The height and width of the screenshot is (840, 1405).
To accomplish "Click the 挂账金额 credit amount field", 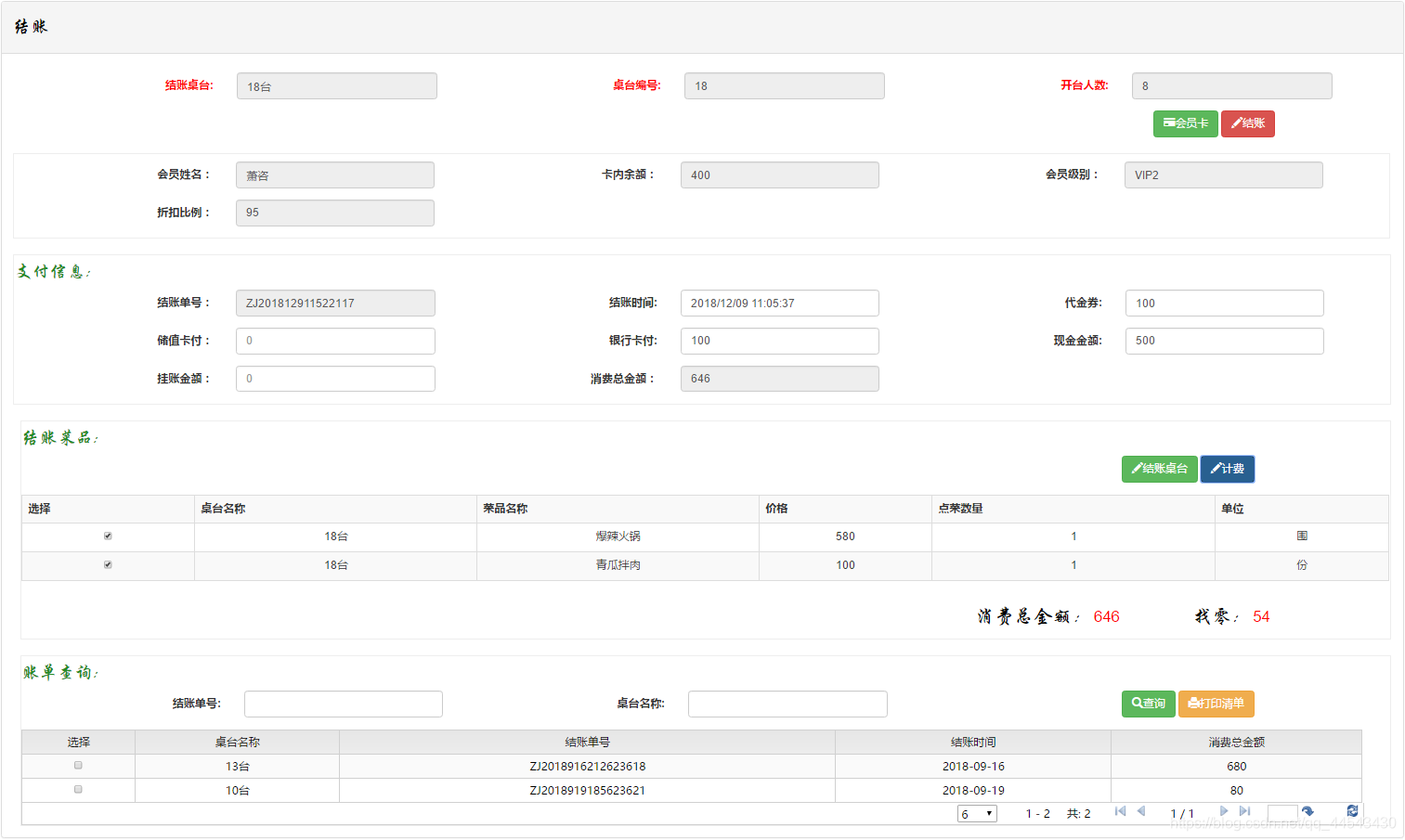I will [335, 379].
